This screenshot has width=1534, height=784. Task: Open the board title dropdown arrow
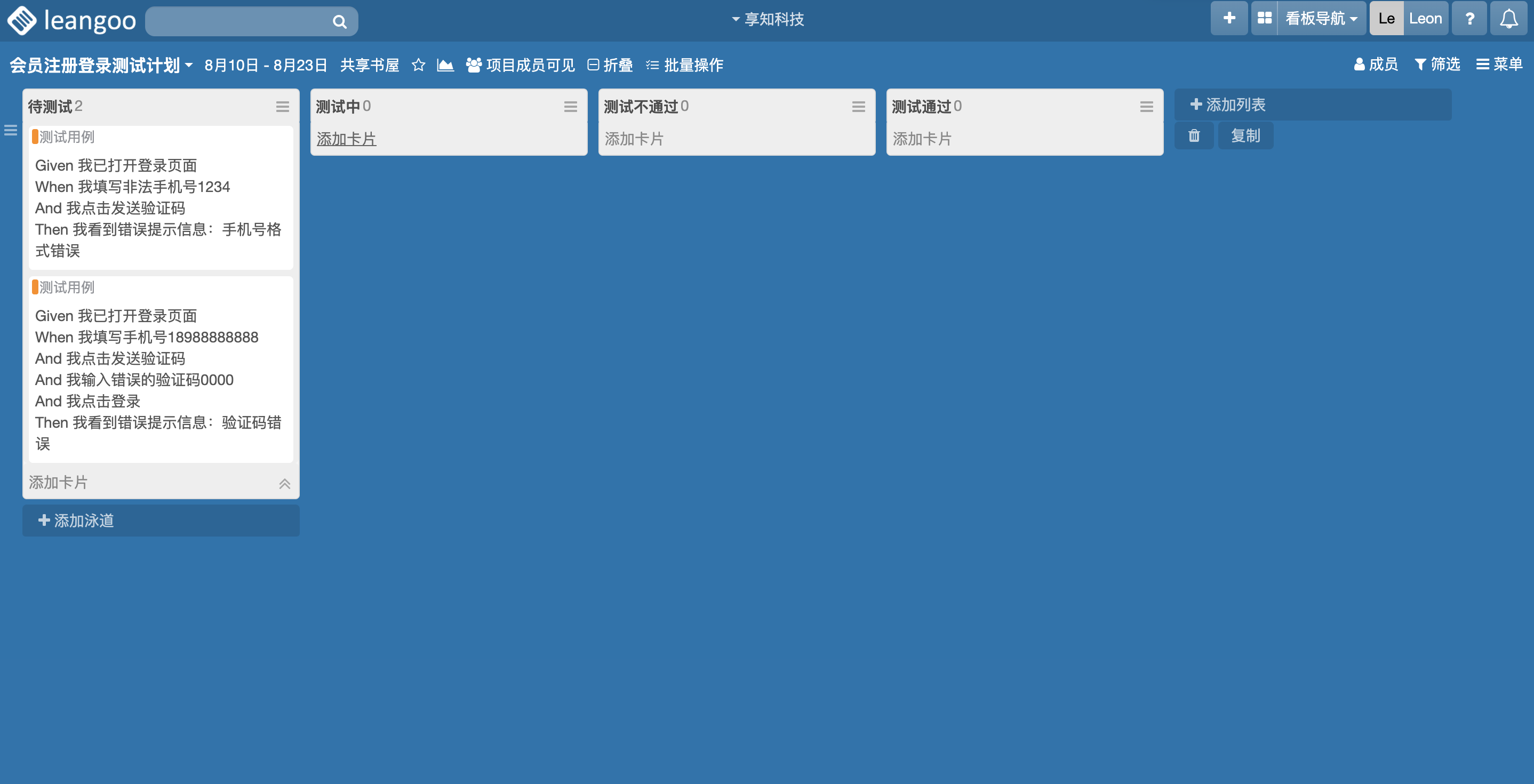[189, 65]
